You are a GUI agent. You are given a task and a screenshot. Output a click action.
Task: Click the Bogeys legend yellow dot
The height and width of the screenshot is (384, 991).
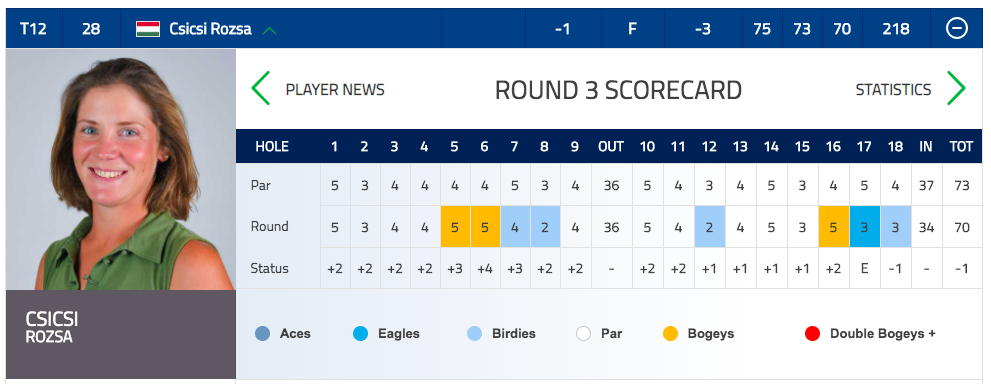click(671, 333)
